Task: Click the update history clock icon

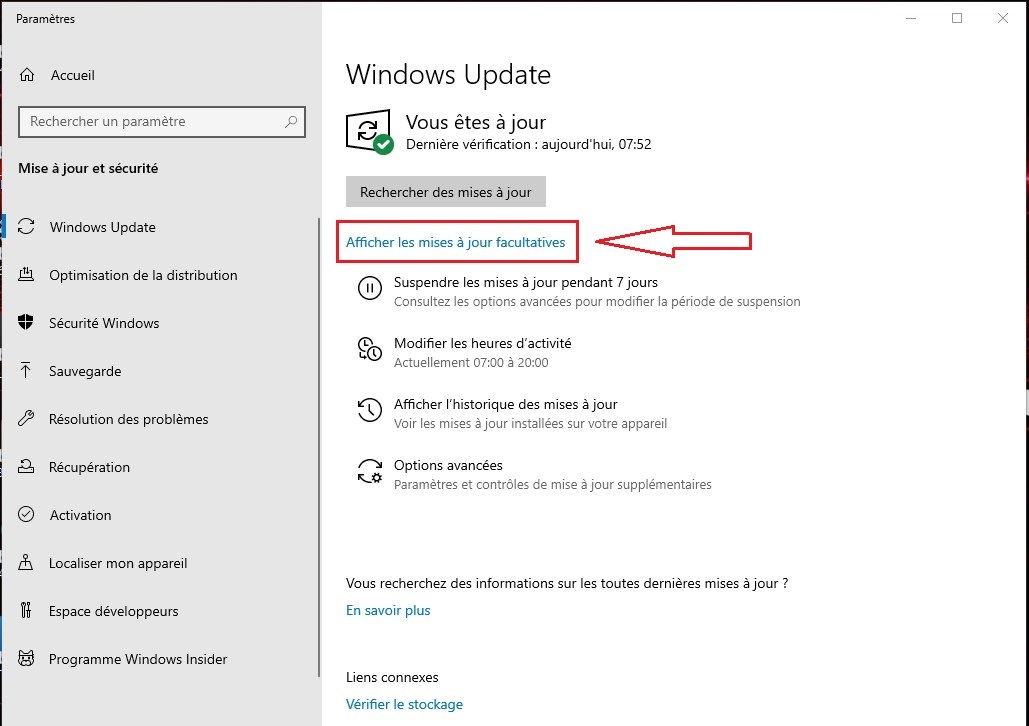Action: [369, 410]
